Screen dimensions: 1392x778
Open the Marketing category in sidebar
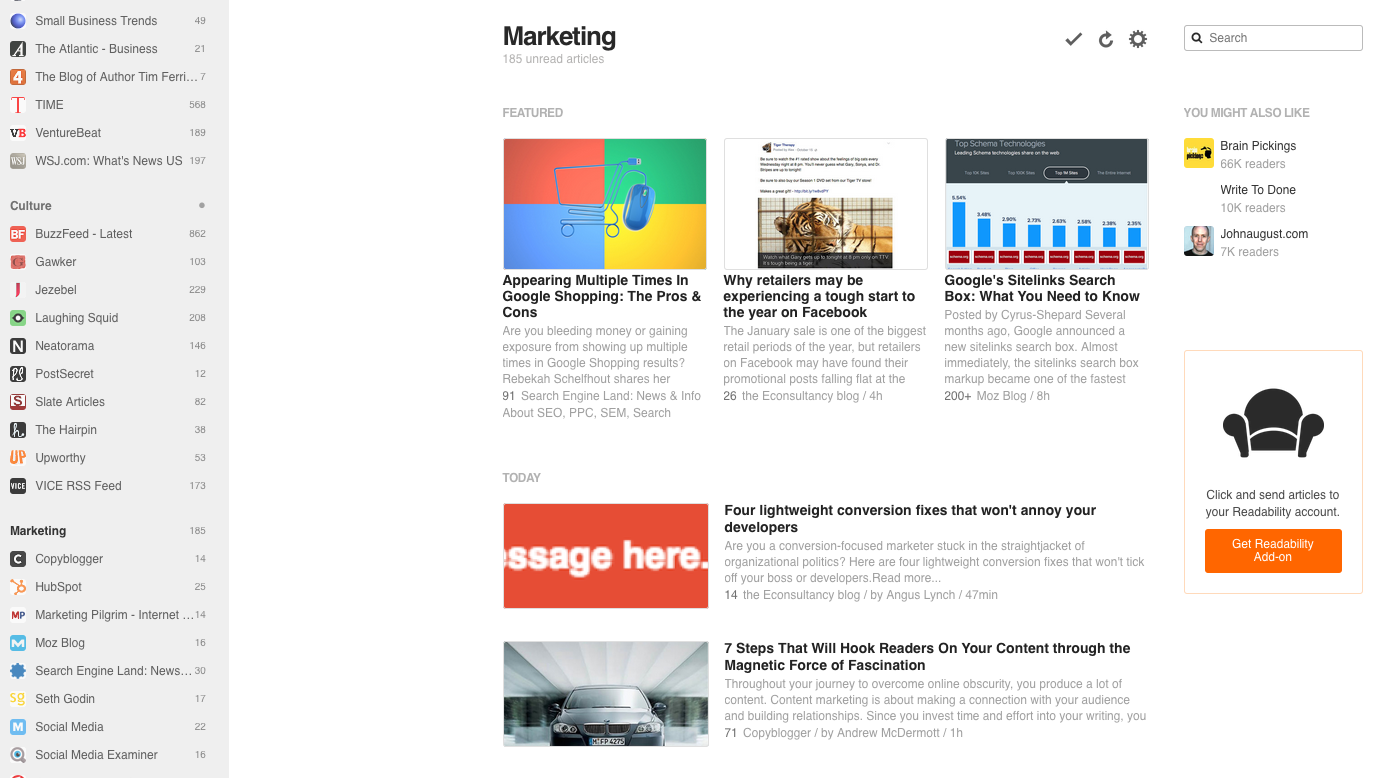coord(38,531)
